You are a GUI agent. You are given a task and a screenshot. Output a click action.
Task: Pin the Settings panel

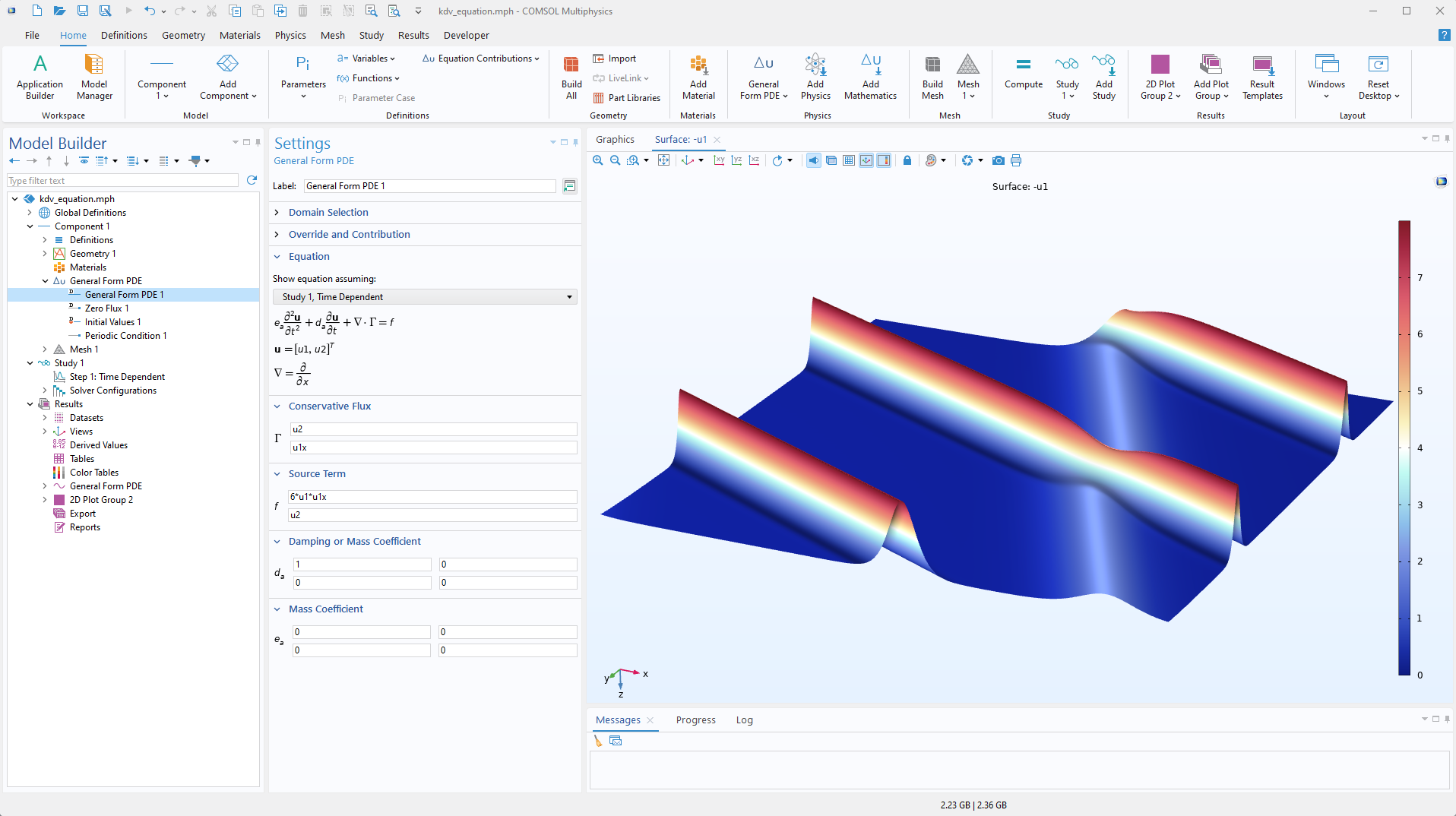tap(576, 142)
